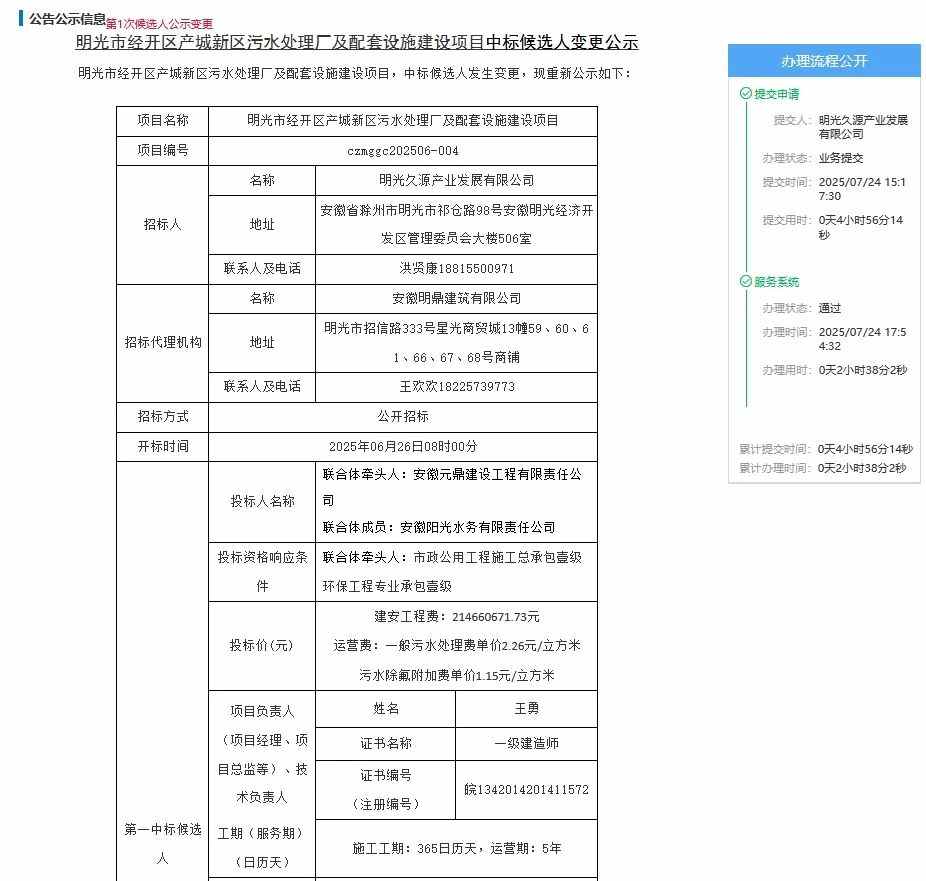Click agency name 安徽明鼎建筑有限公司
926x881 pixels.
tap(456, 299)
